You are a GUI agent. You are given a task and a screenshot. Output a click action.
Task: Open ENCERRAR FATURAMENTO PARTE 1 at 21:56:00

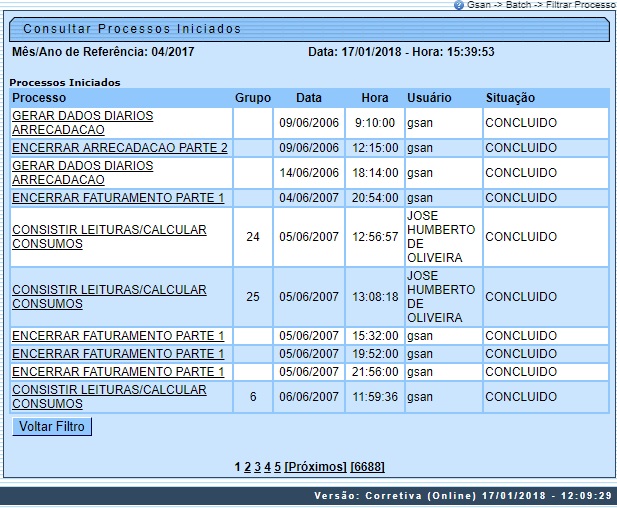(118, 371)
